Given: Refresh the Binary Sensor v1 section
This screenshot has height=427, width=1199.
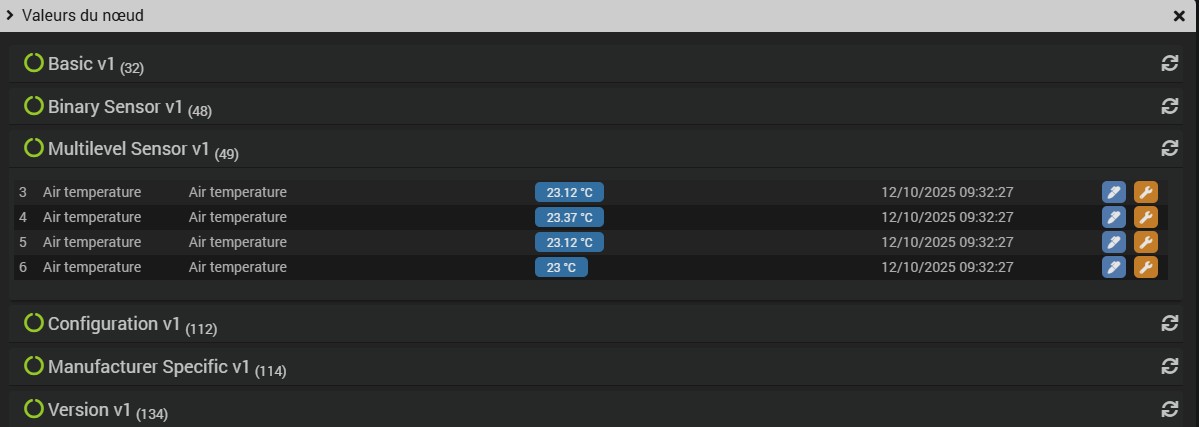Looking at the screenshot, I should [1169, 106].
